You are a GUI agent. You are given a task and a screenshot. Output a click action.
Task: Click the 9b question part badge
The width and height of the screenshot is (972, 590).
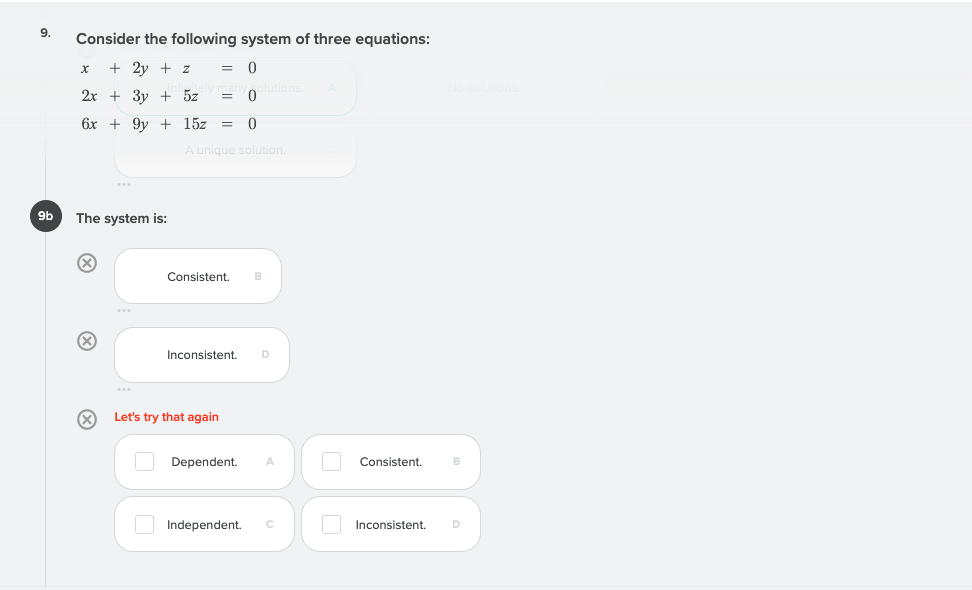(x=45, y=216)
